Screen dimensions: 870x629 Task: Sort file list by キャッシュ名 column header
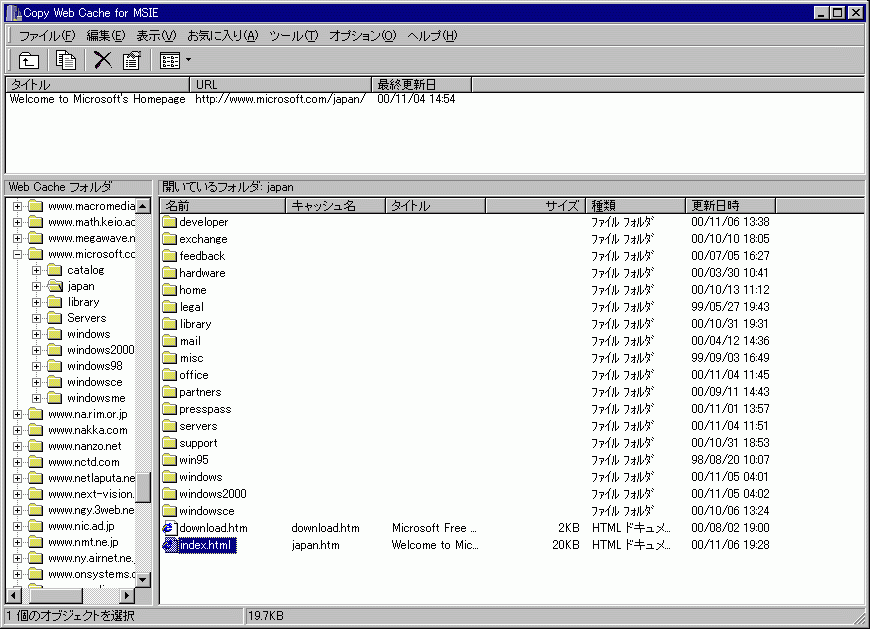335,206
